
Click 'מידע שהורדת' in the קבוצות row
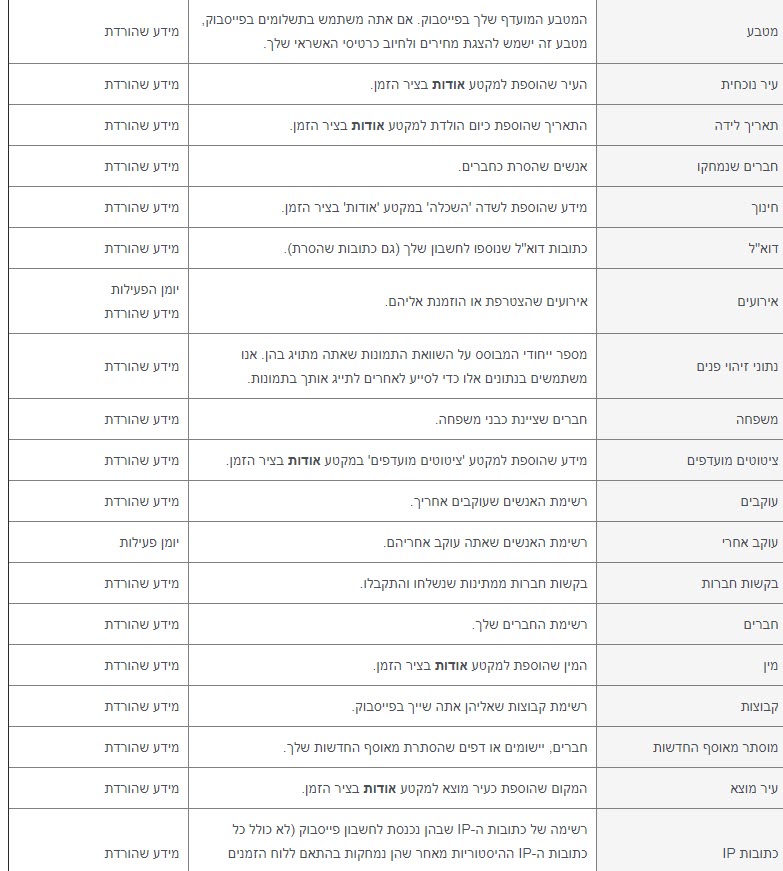[142, 706]
